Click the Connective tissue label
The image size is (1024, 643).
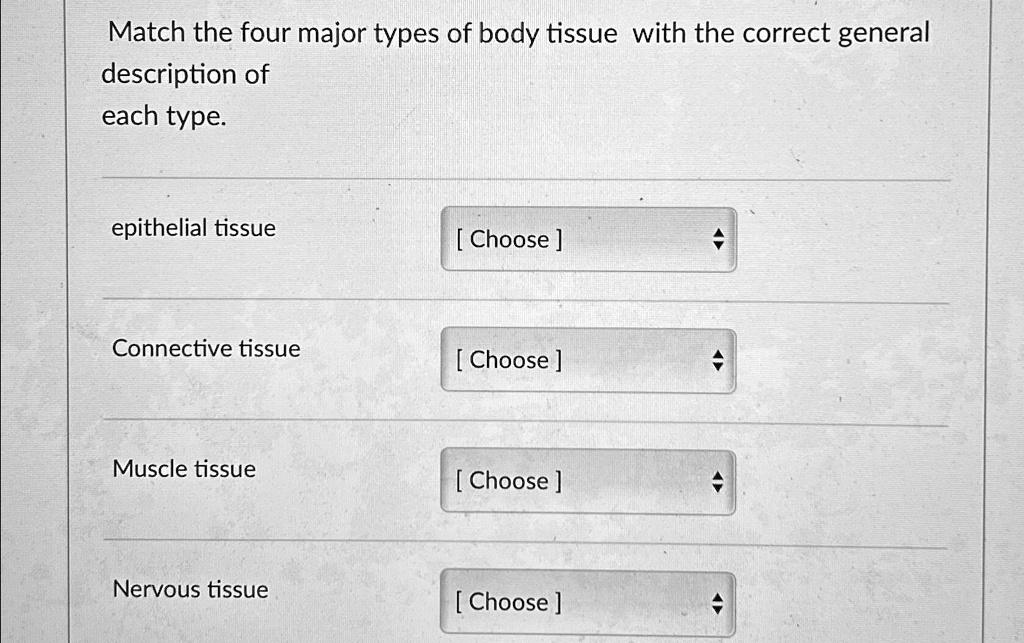pyautogui.click(x=205, y=348)
